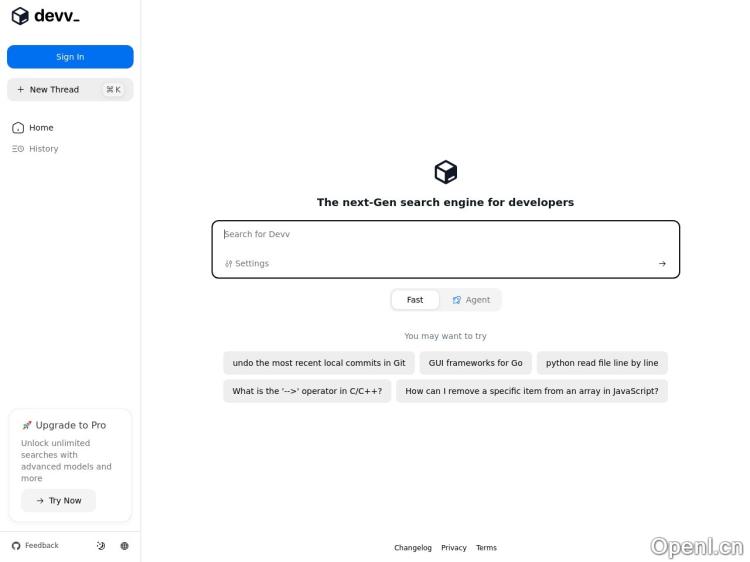Screen dimensions: 750x562
Task: Focus the Search for Devv field
Action: click(x=445, y=235)
